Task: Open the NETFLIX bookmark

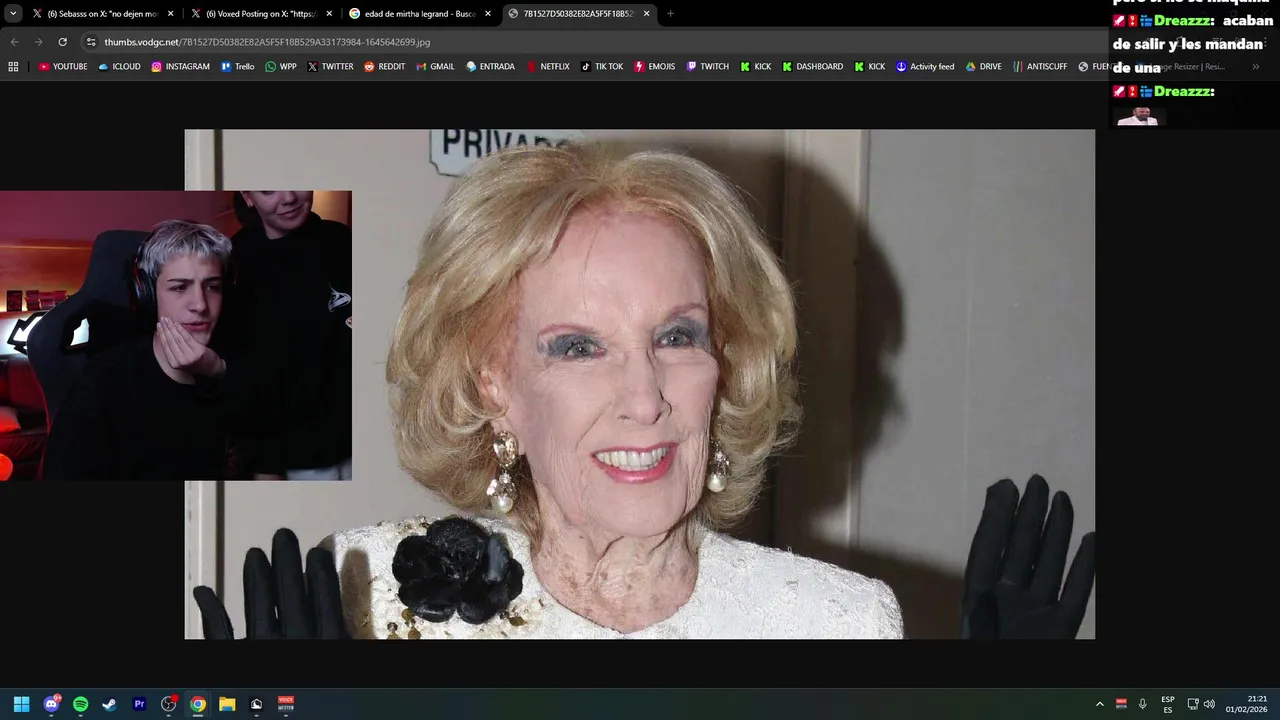Action: pos(548,67)
